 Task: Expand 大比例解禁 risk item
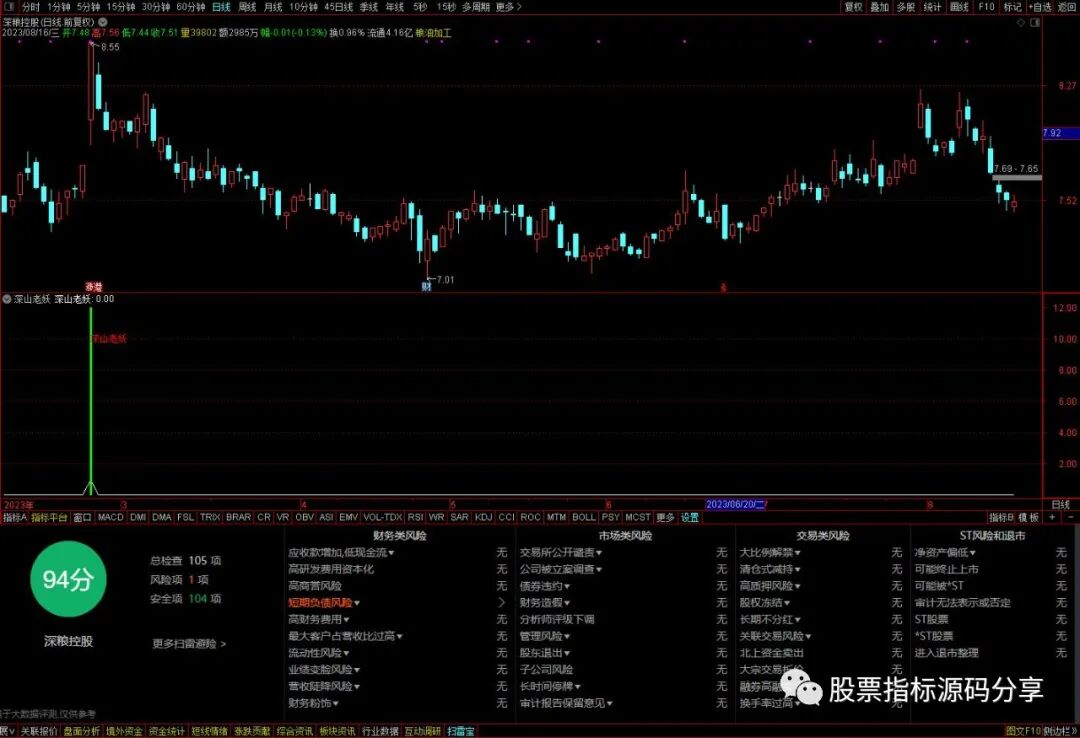pos(770,553)
